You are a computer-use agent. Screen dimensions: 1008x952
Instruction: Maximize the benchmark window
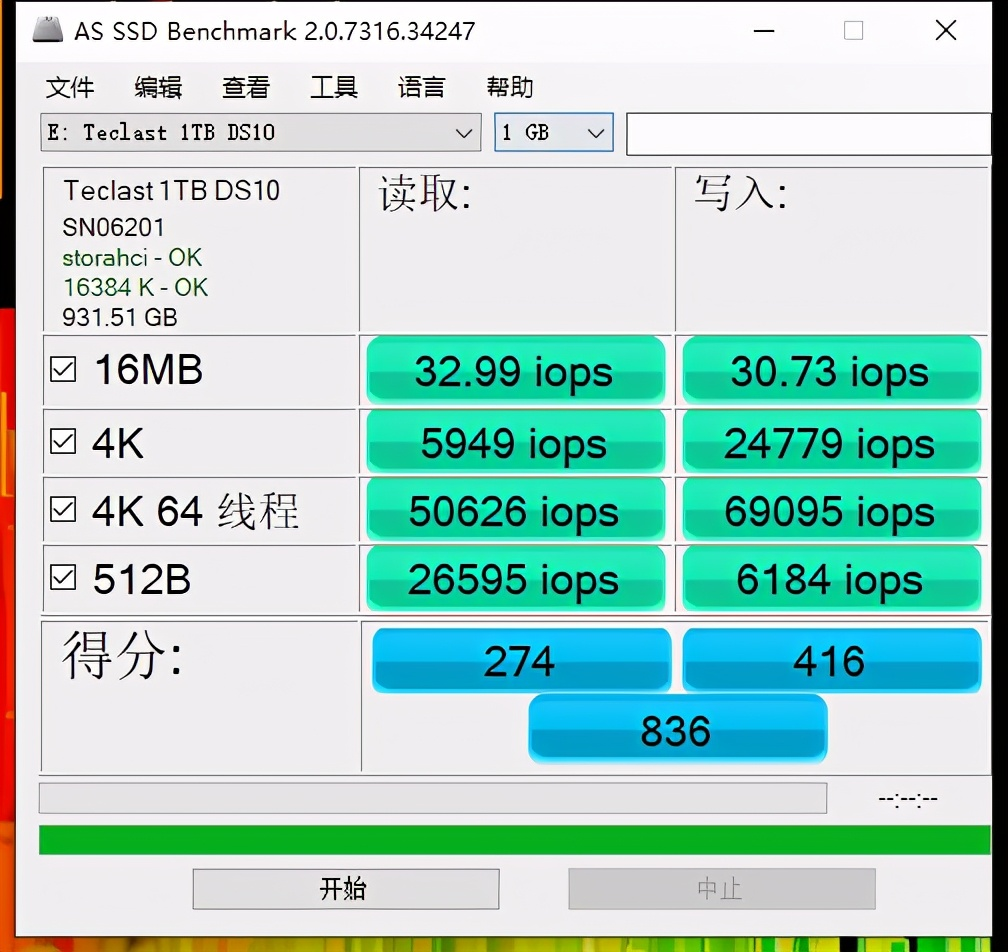853,30
